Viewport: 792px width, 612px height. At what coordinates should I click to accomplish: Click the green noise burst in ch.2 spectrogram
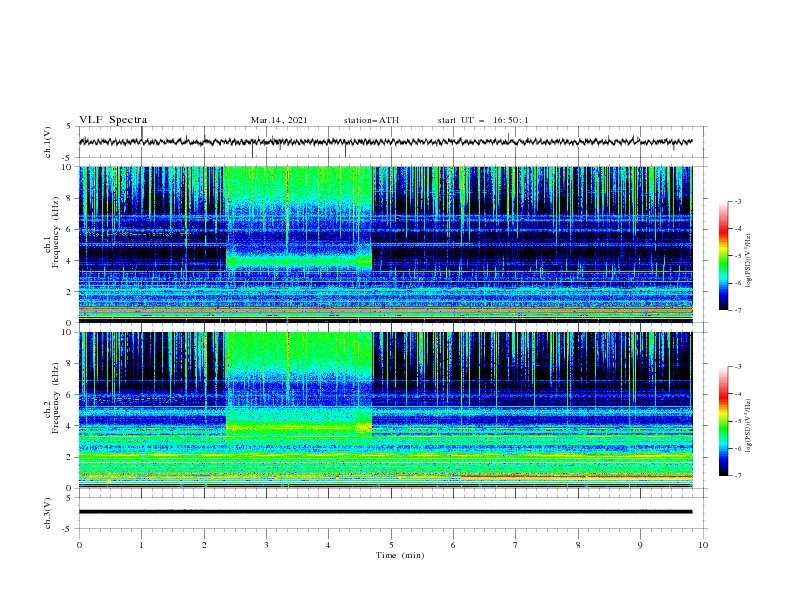coord(299,383)
